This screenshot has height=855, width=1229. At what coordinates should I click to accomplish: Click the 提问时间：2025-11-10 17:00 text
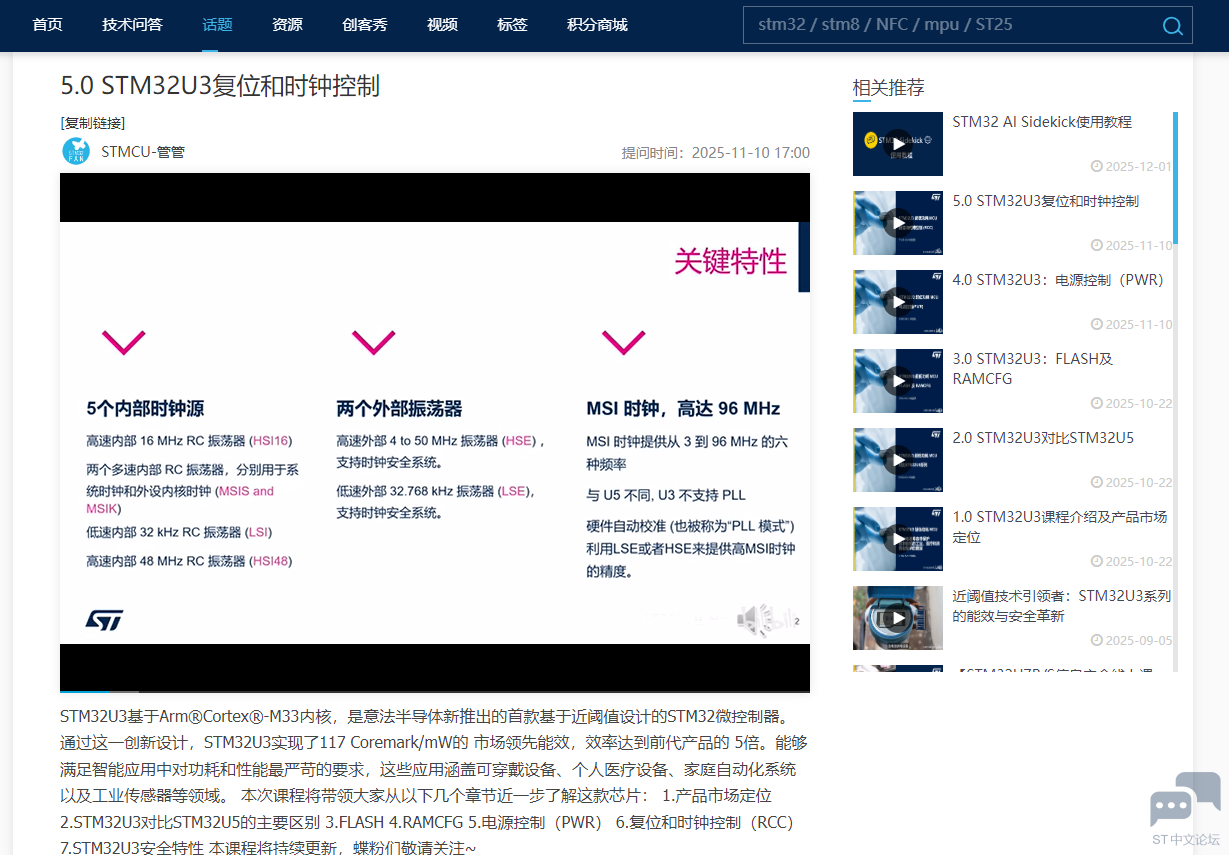[716, 153]
